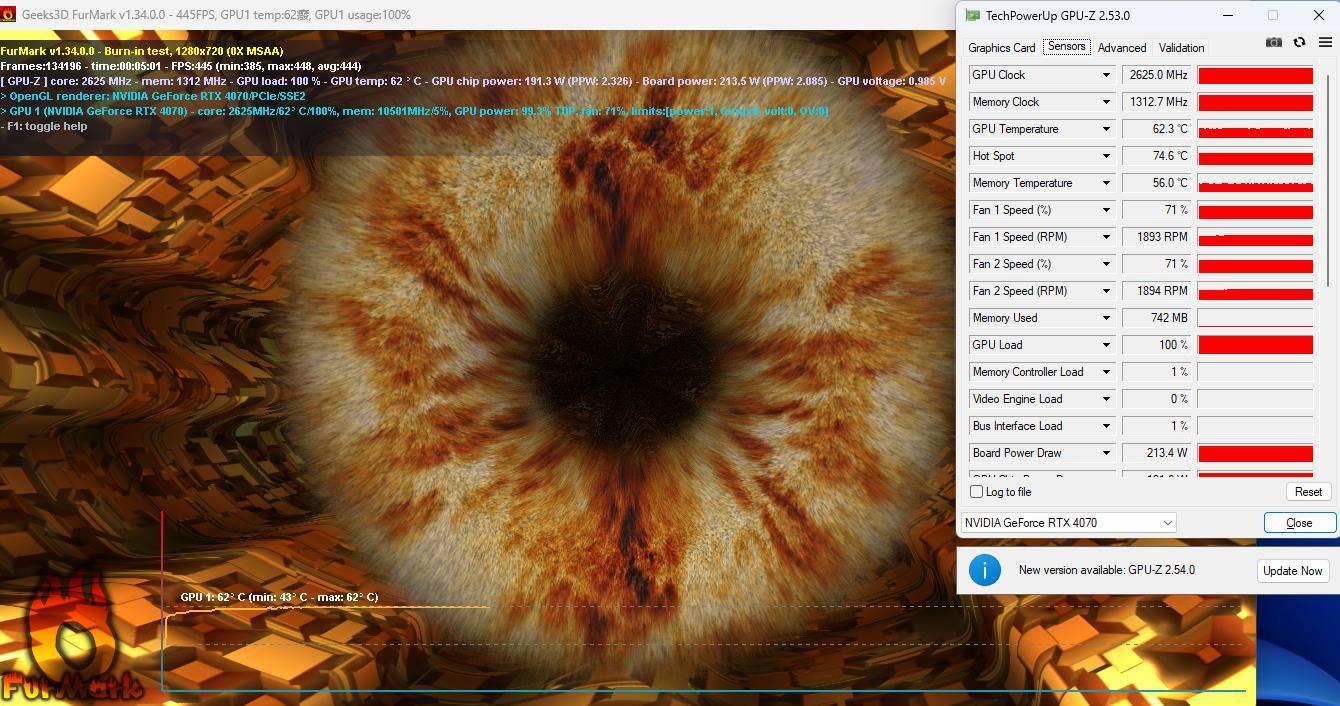Open the GPU-Z hamburger menu

pyautogui.click(x=1325, y=42)
